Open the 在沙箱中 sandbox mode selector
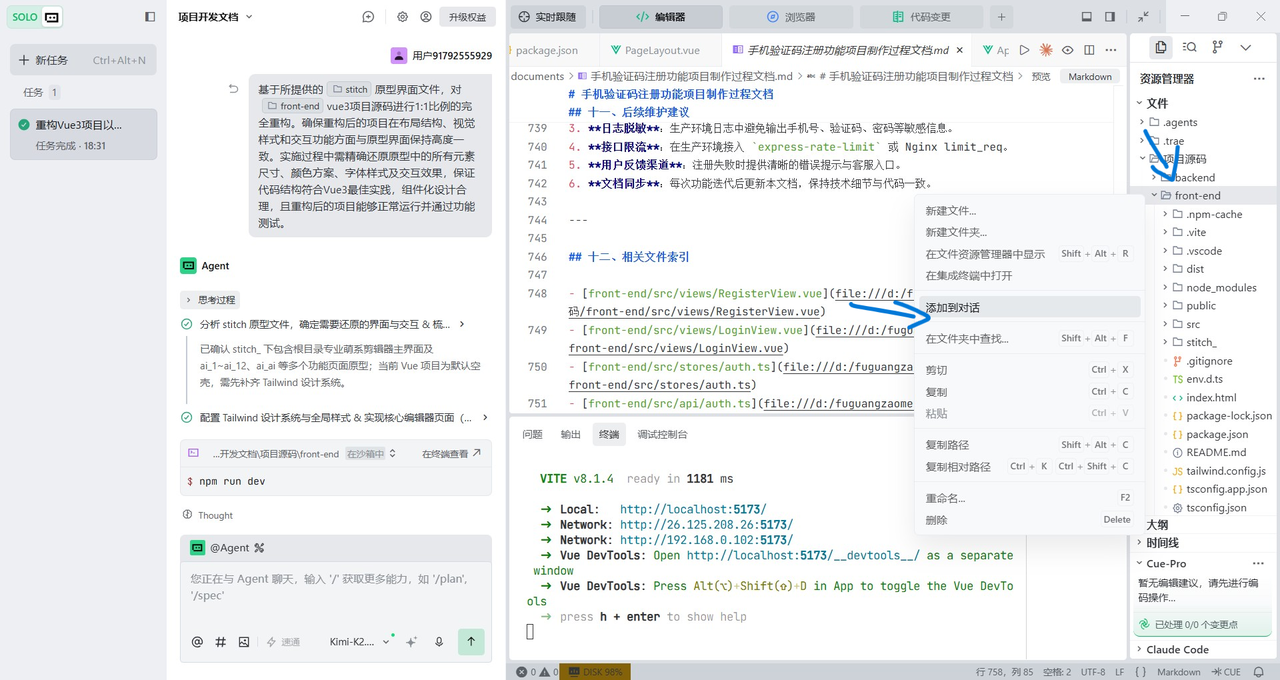 tap(371, 454)
